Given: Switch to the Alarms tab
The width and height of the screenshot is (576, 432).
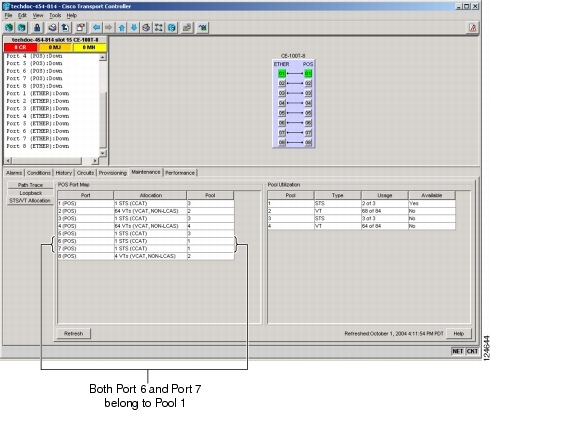Looking at the screenshot, I should [14, 173].
